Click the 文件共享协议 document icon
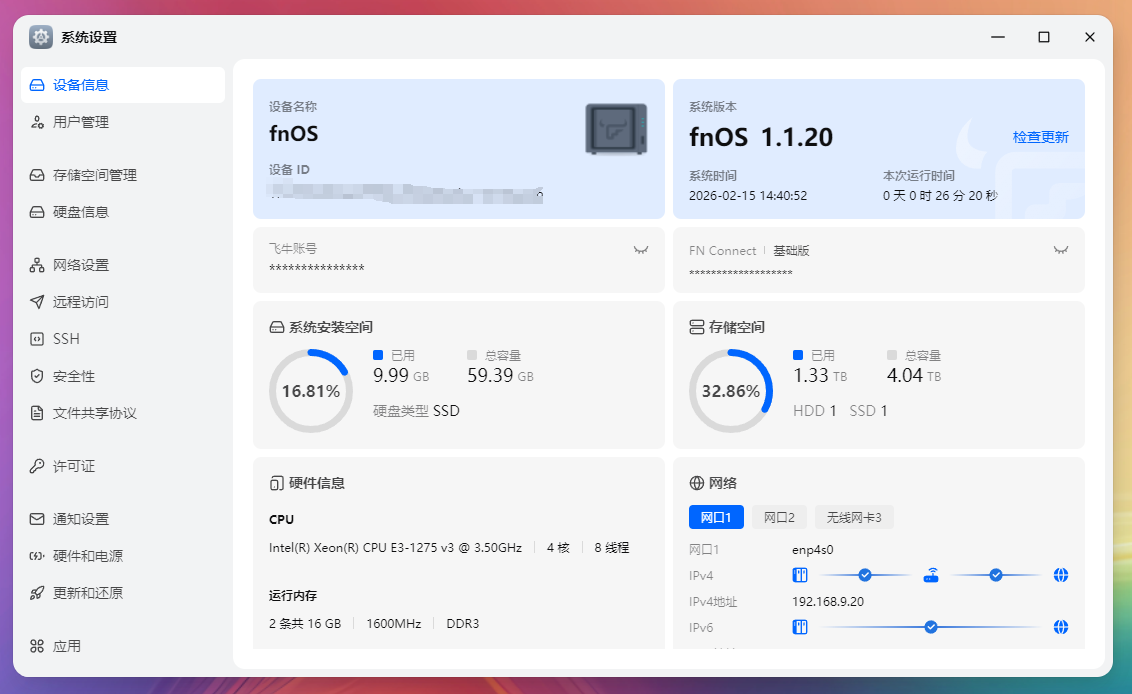The image size is (1132, 694). click(37, 413)
